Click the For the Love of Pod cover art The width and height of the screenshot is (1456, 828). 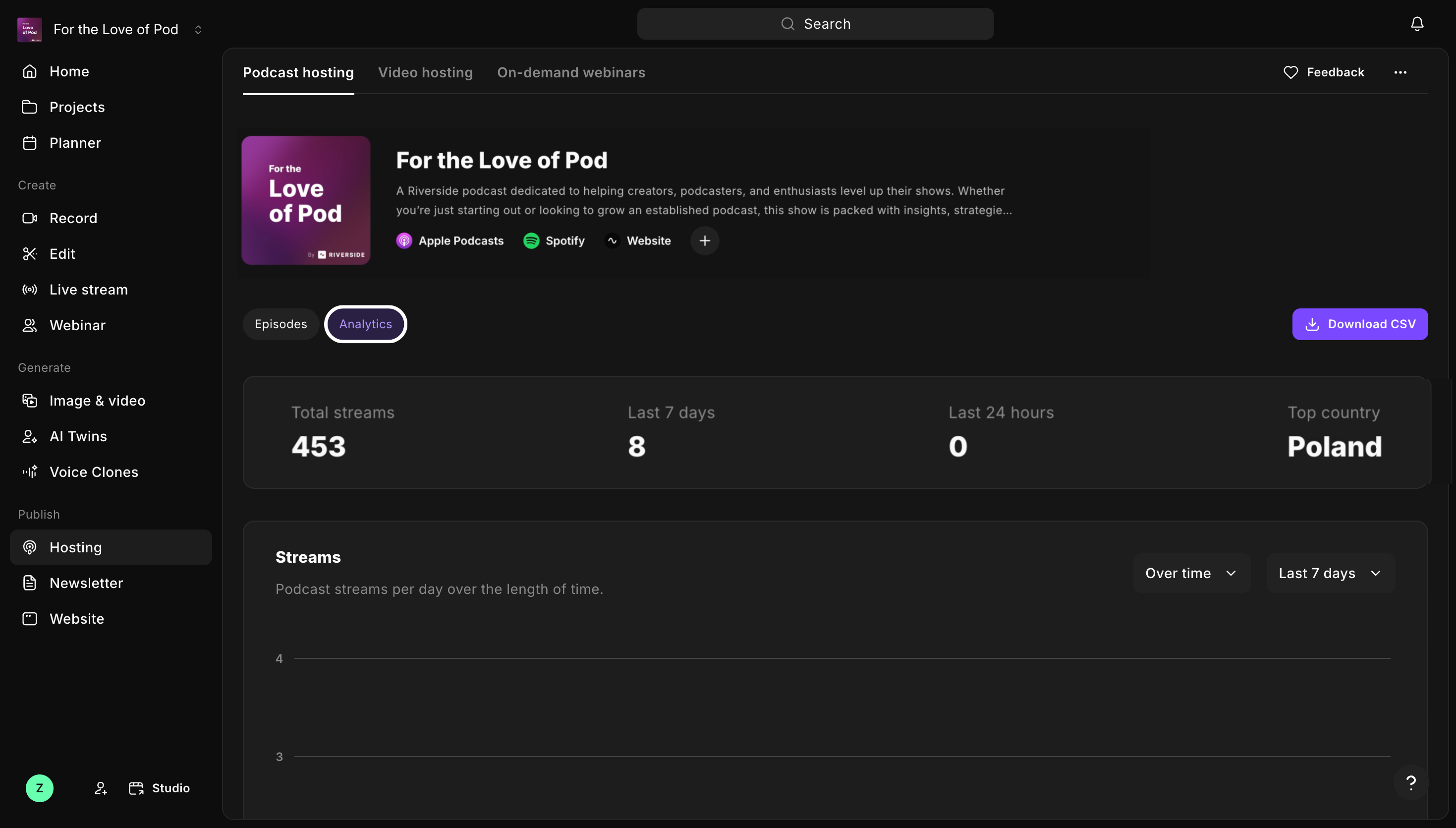tap(306, 200)
